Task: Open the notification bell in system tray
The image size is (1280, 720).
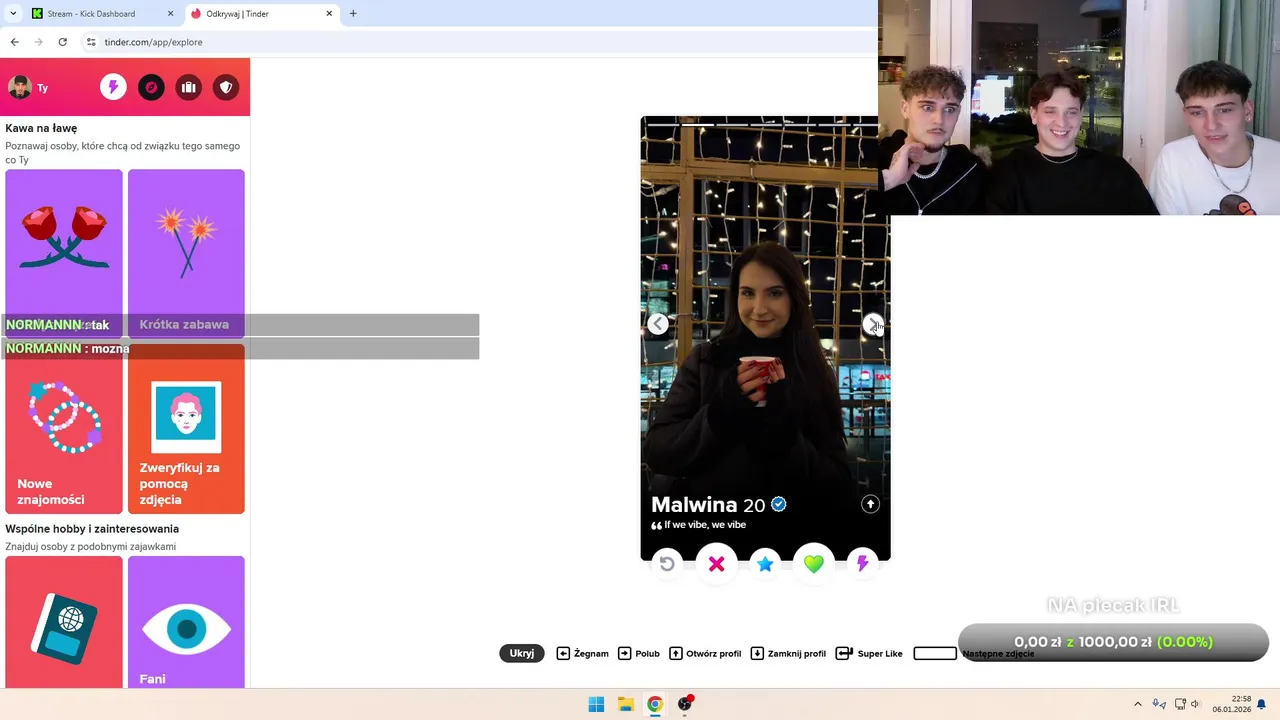Action: tap(1261, 705)
